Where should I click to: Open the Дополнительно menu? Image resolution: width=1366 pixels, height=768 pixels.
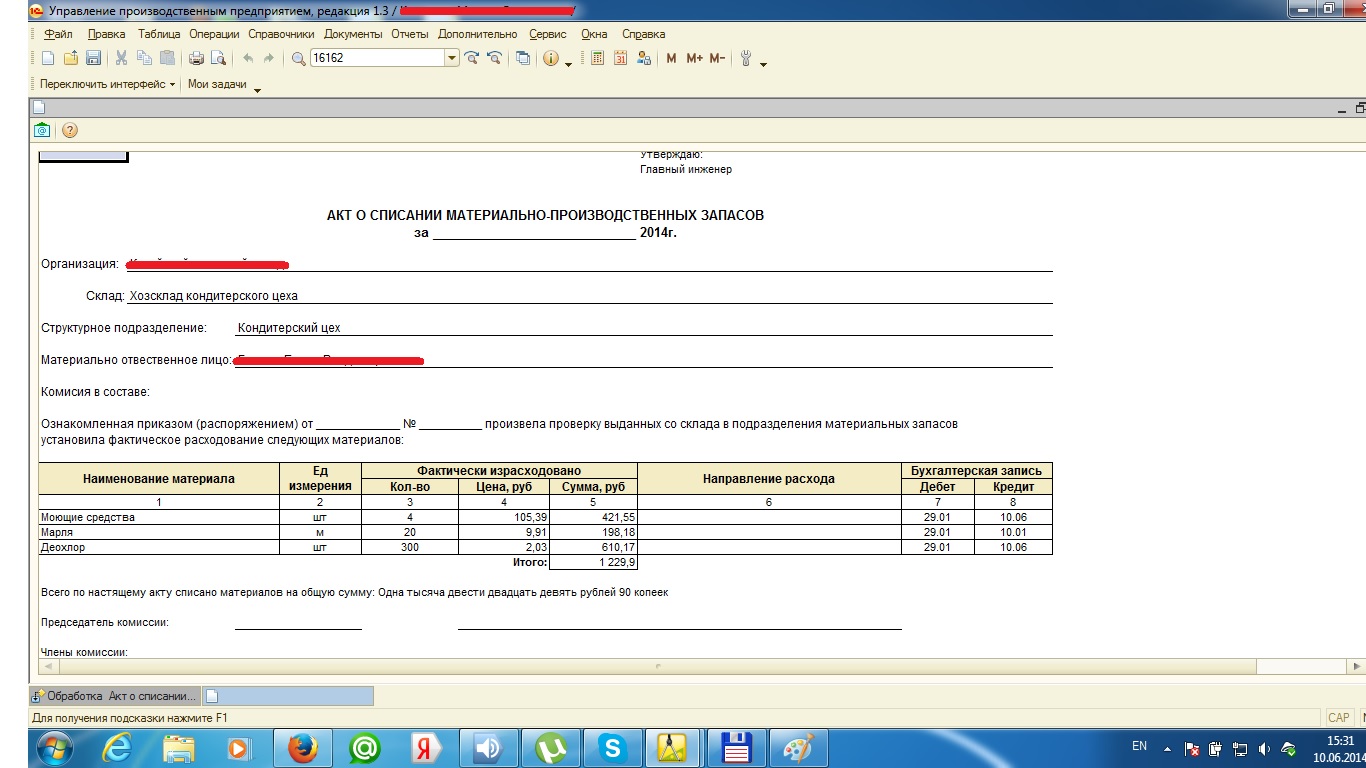point(478,34)
